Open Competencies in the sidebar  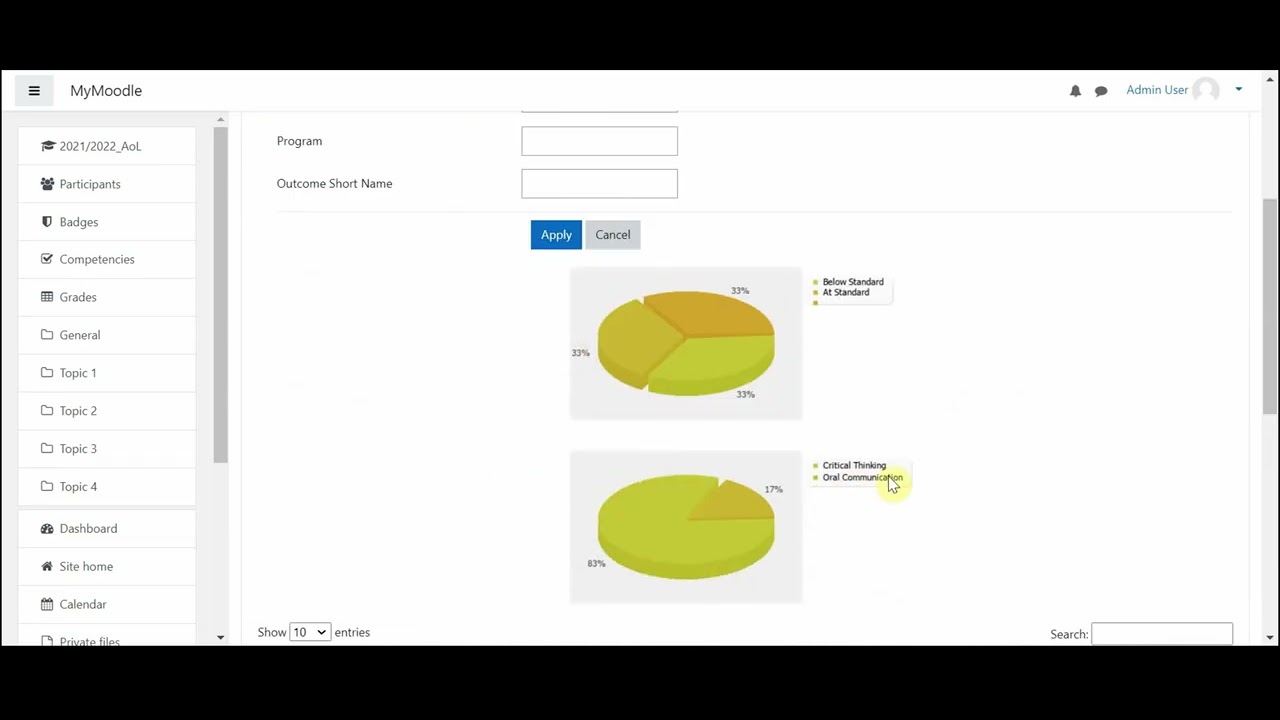(97, 259)
